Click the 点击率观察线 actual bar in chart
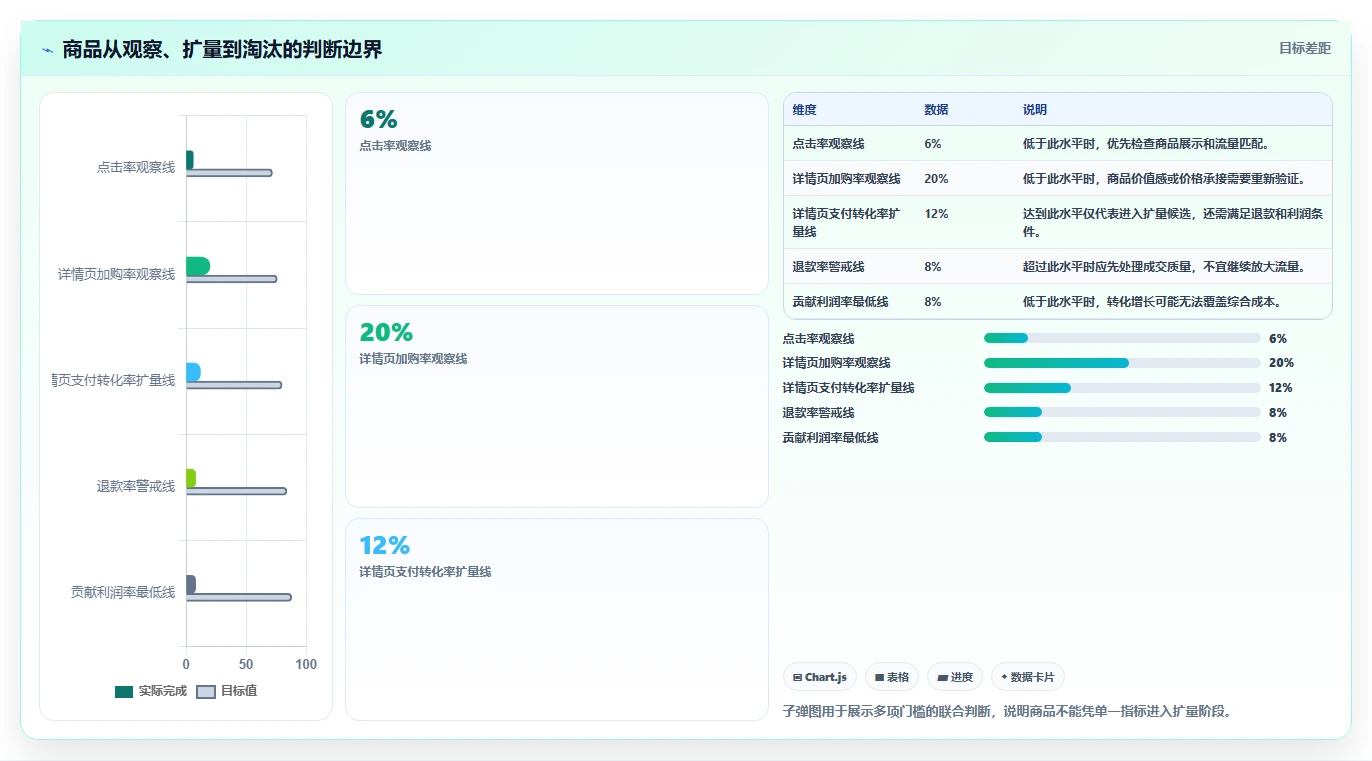 click(190, 160)
